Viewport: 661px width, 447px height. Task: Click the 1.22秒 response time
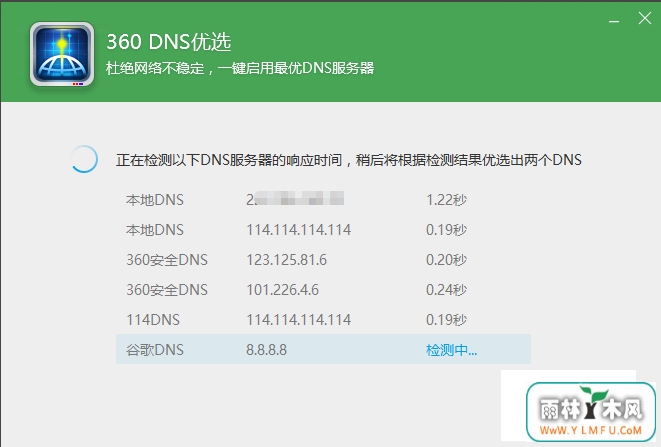pos(446,200)
